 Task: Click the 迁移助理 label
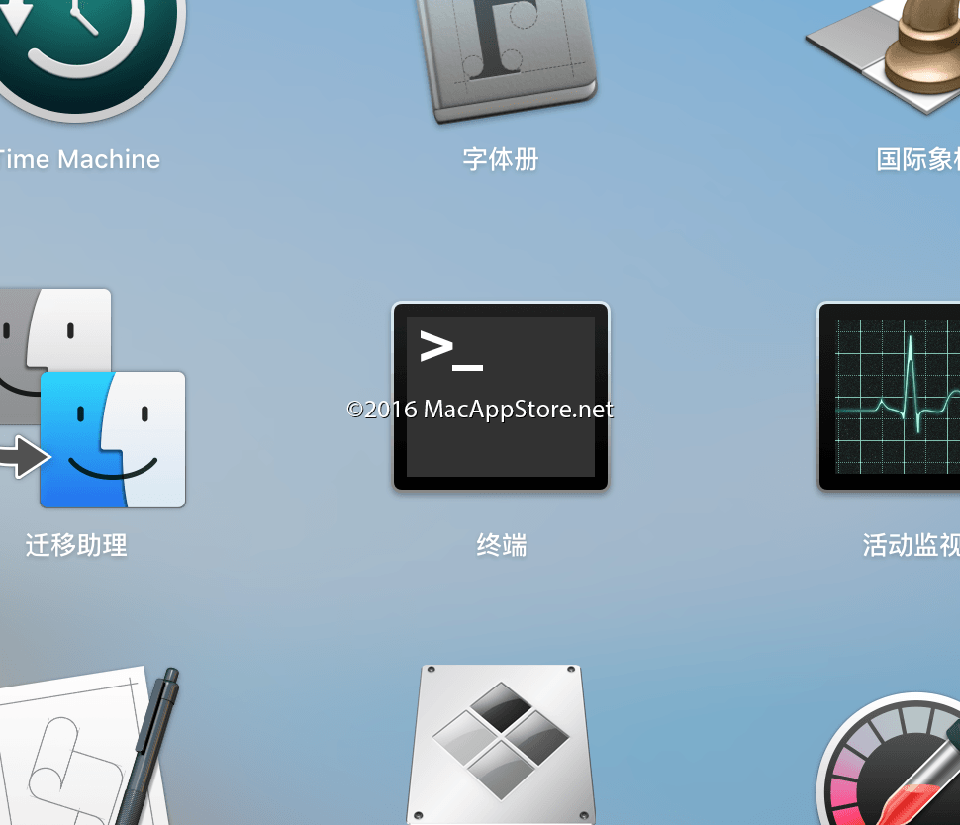point(77,545)
